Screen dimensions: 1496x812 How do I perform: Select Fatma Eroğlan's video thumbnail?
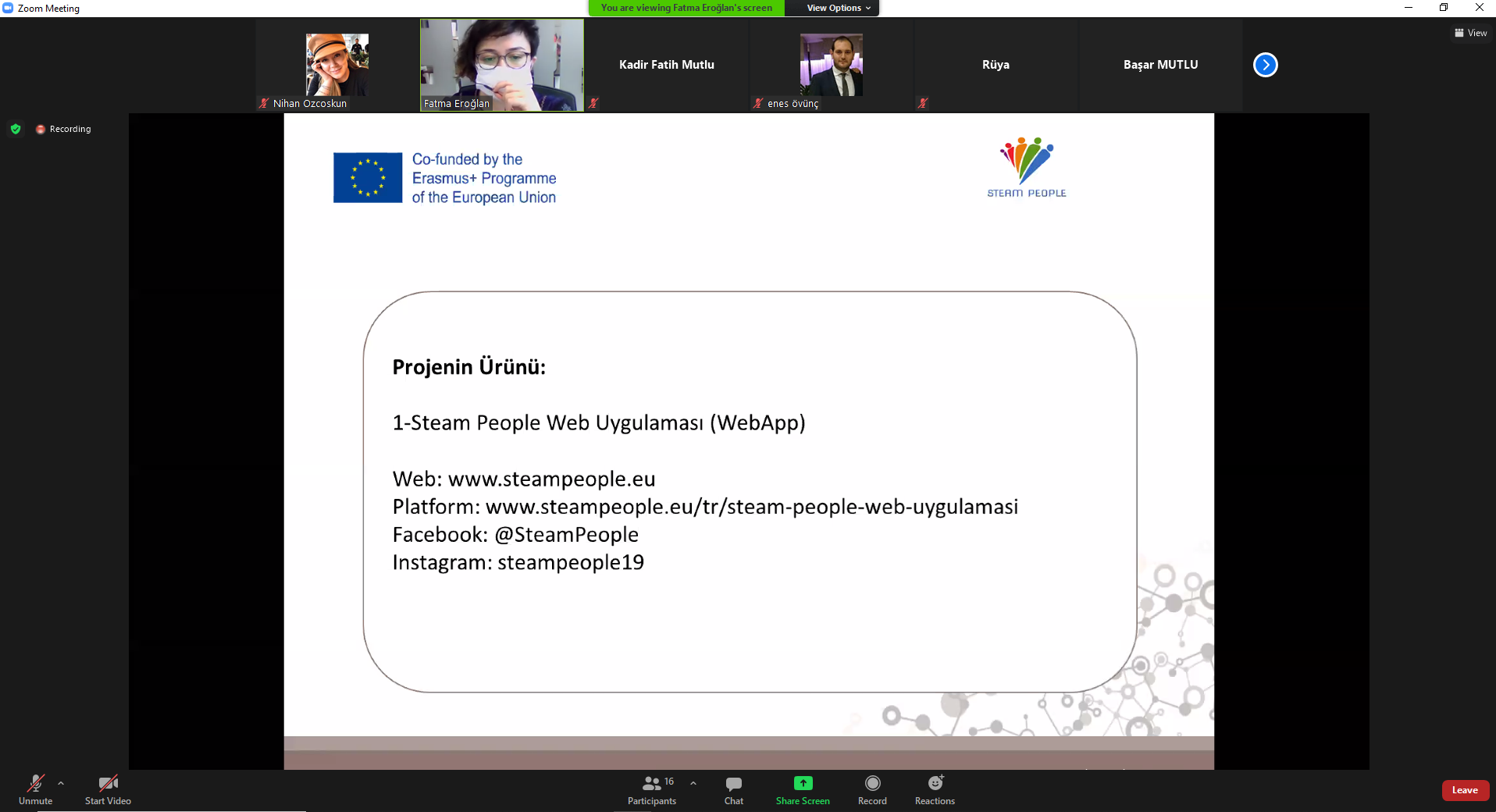pyautogui.click(x=502, y=65)
